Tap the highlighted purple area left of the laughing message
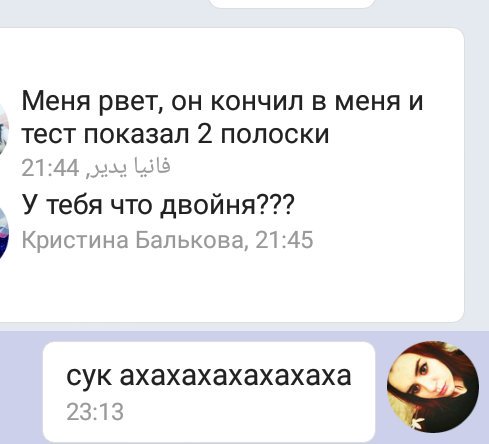Image resolution: width=489 pixels, height=444 pixels. click(x=21, y=387)
